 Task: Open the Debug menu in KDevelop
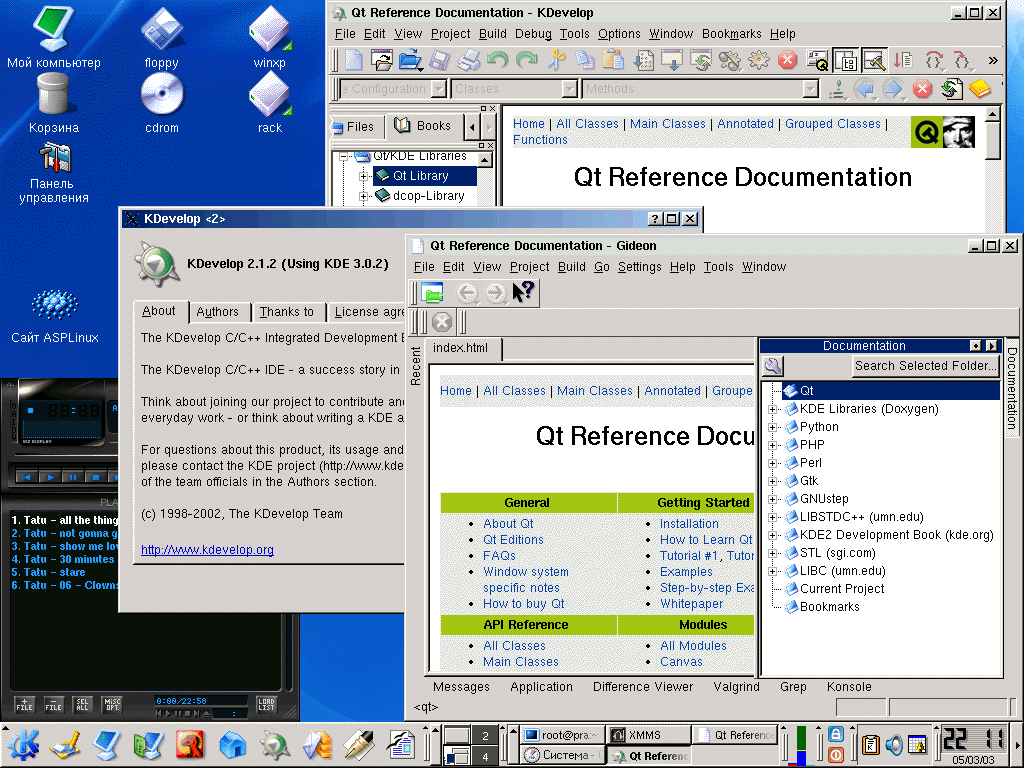tap(533, 34)
